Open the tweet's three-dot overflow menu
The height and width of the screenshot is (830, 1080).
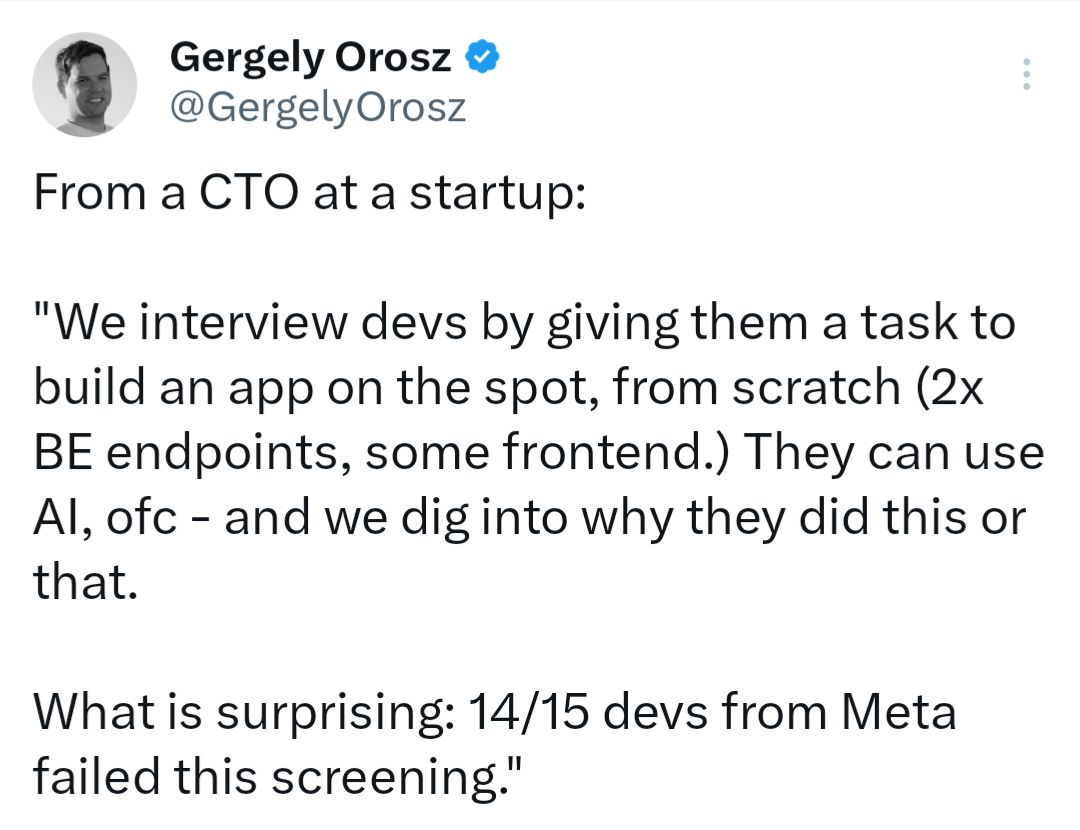pyautogui.click(x=1026, y=73)
